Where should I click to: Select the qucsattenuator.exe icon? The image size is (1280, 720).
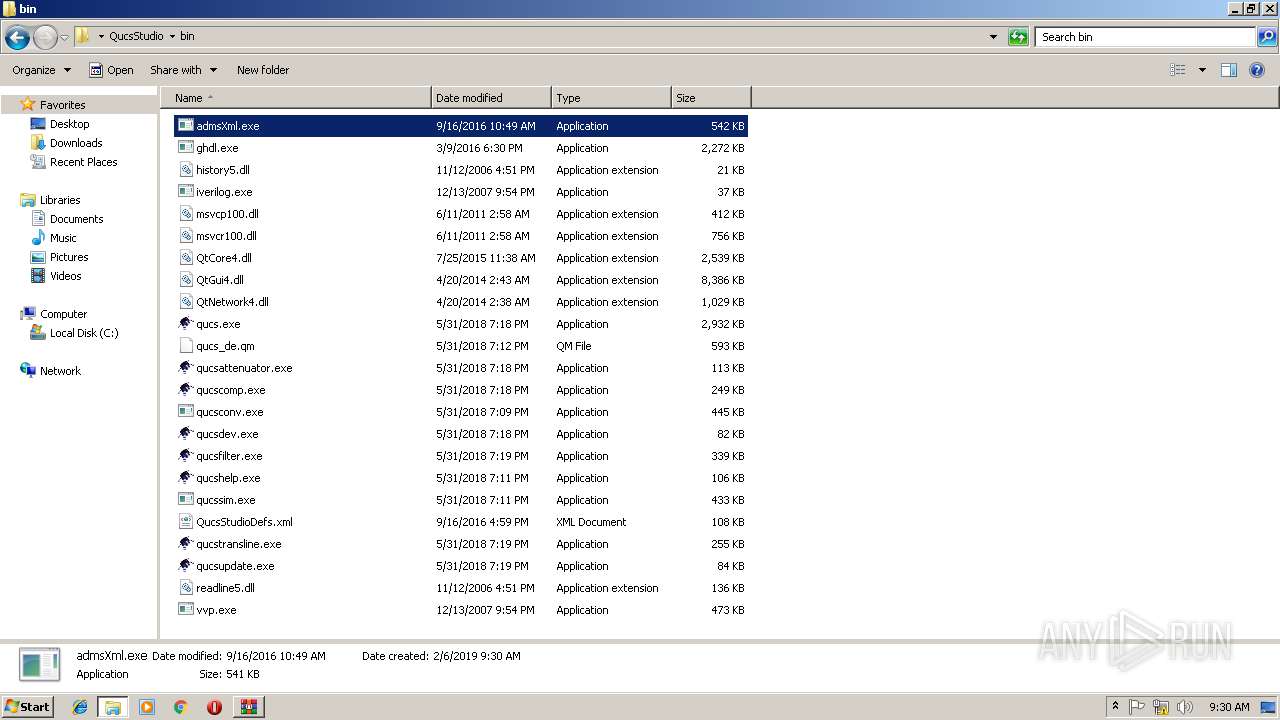pyautogui.click(x=185, y=368)
